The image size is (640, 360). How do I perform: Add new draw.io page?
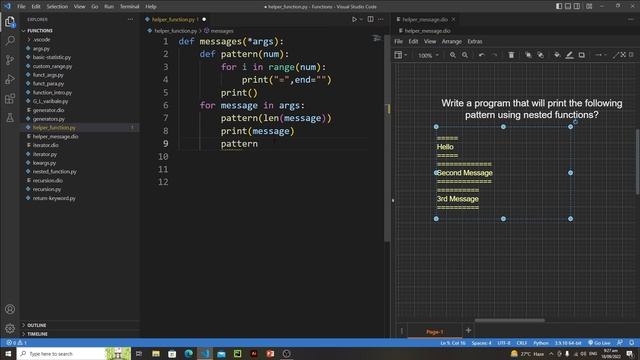coord(468,330)
